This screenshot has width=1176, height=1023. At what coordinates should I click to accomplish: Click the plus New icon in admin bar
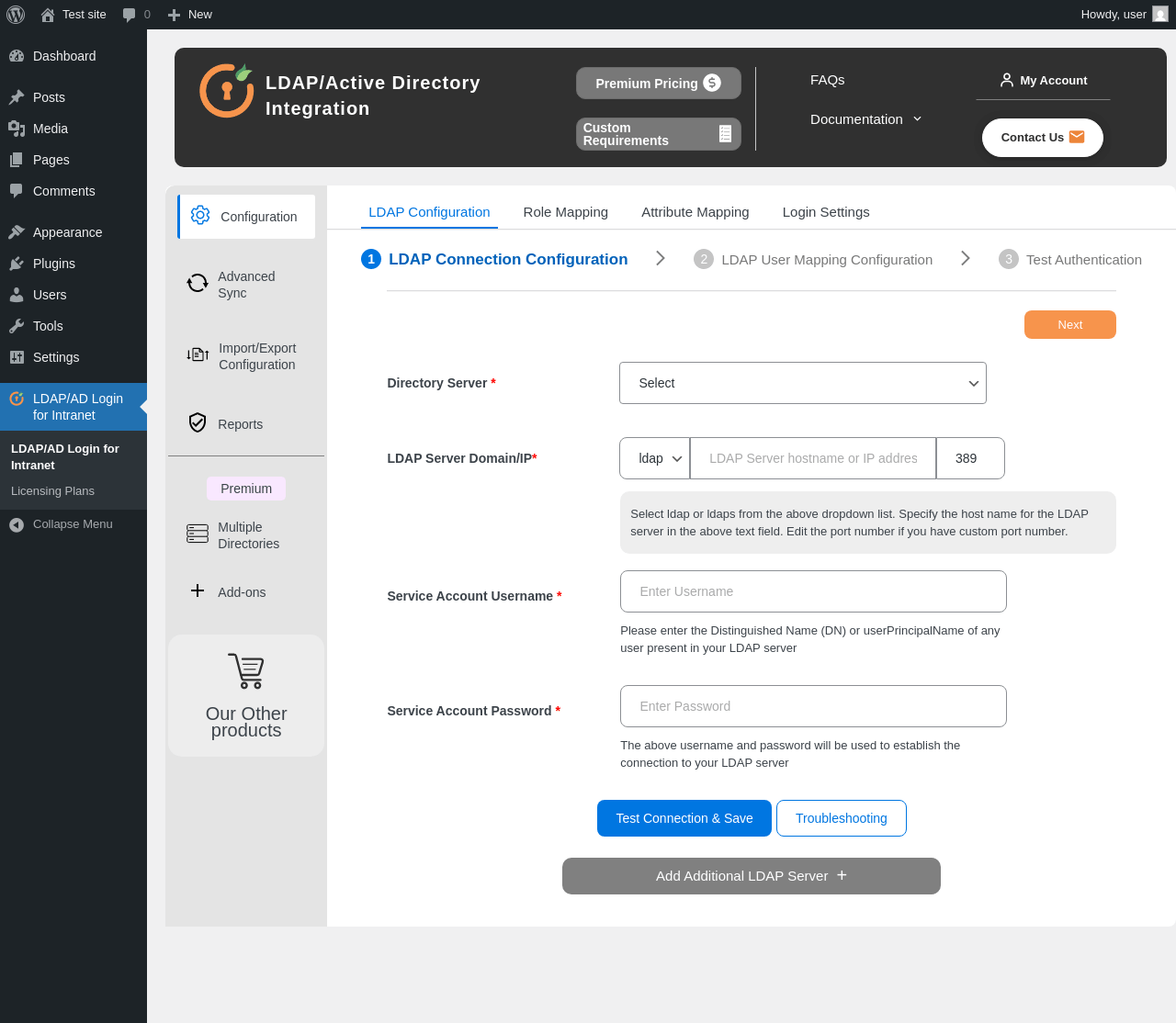coord(174,15)
